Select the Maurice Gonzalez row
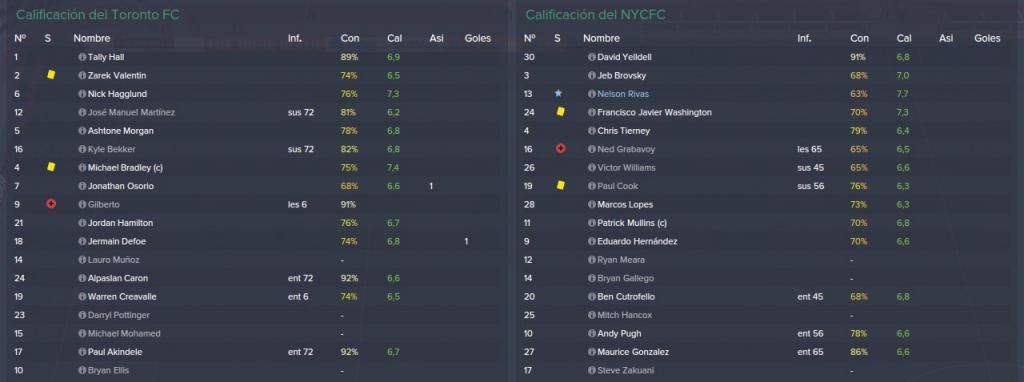The image size is (1024, 382). (767, 352)
